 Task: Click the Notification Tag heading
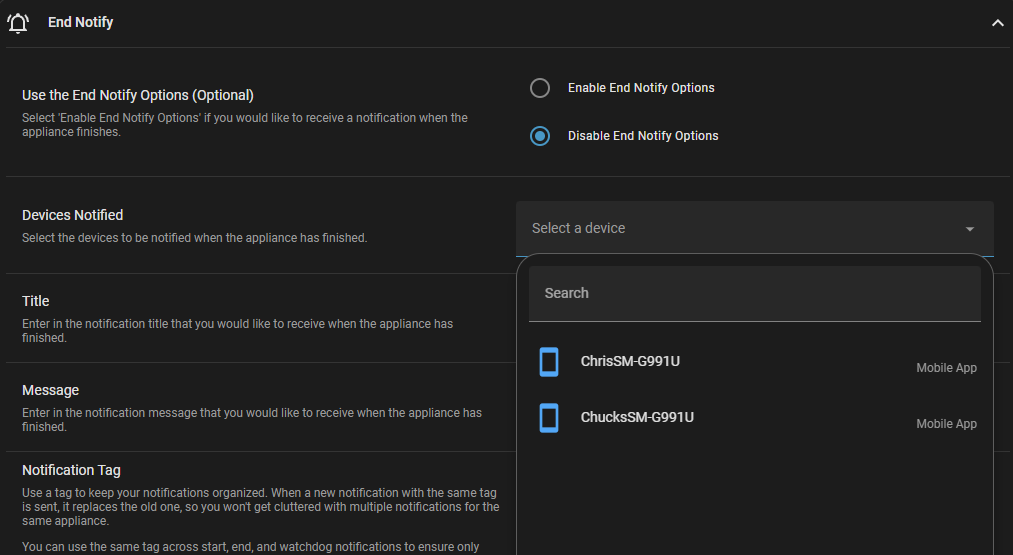tap(71, 470)
